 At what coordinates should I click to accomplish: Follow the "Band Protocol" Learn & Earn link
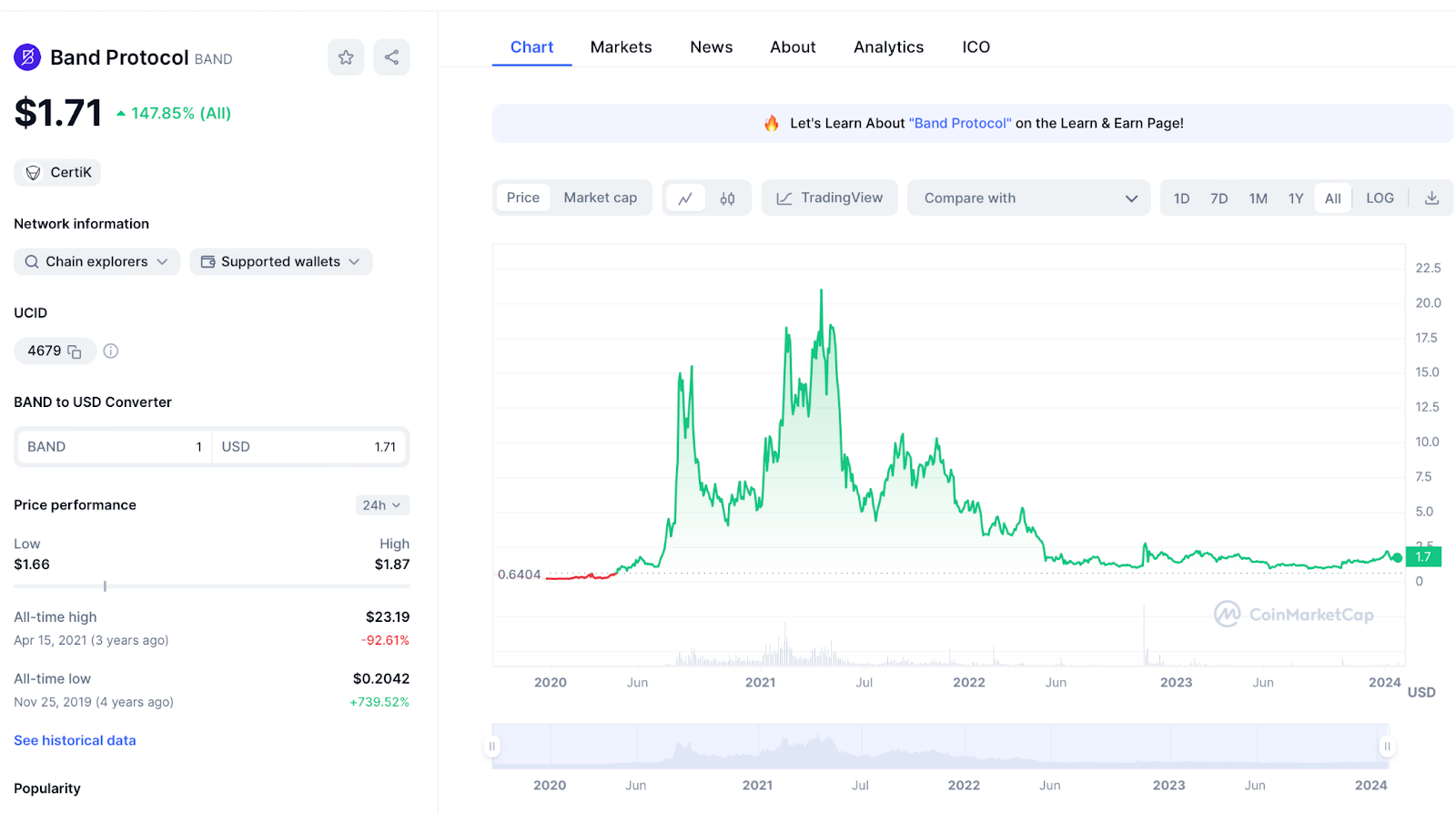click(x=960, y=123)
